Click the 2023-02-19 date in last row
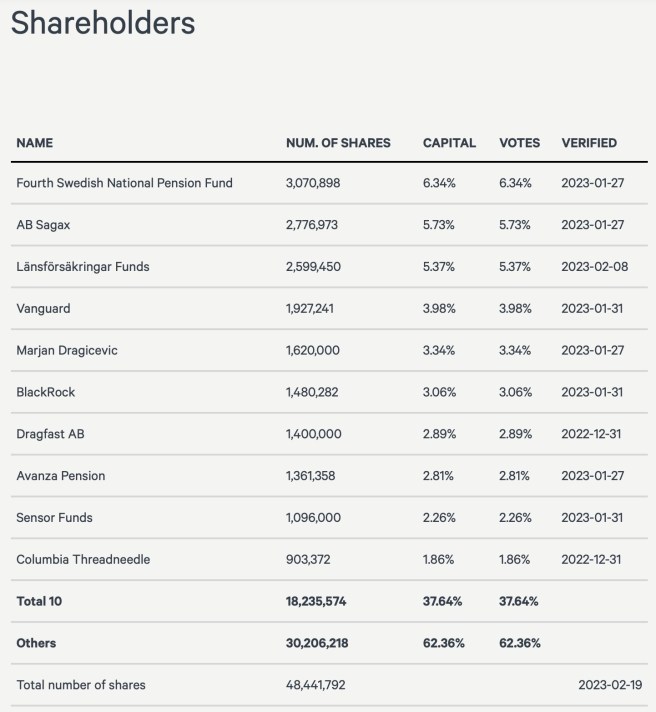656x712 pixels. coord(610,685)
